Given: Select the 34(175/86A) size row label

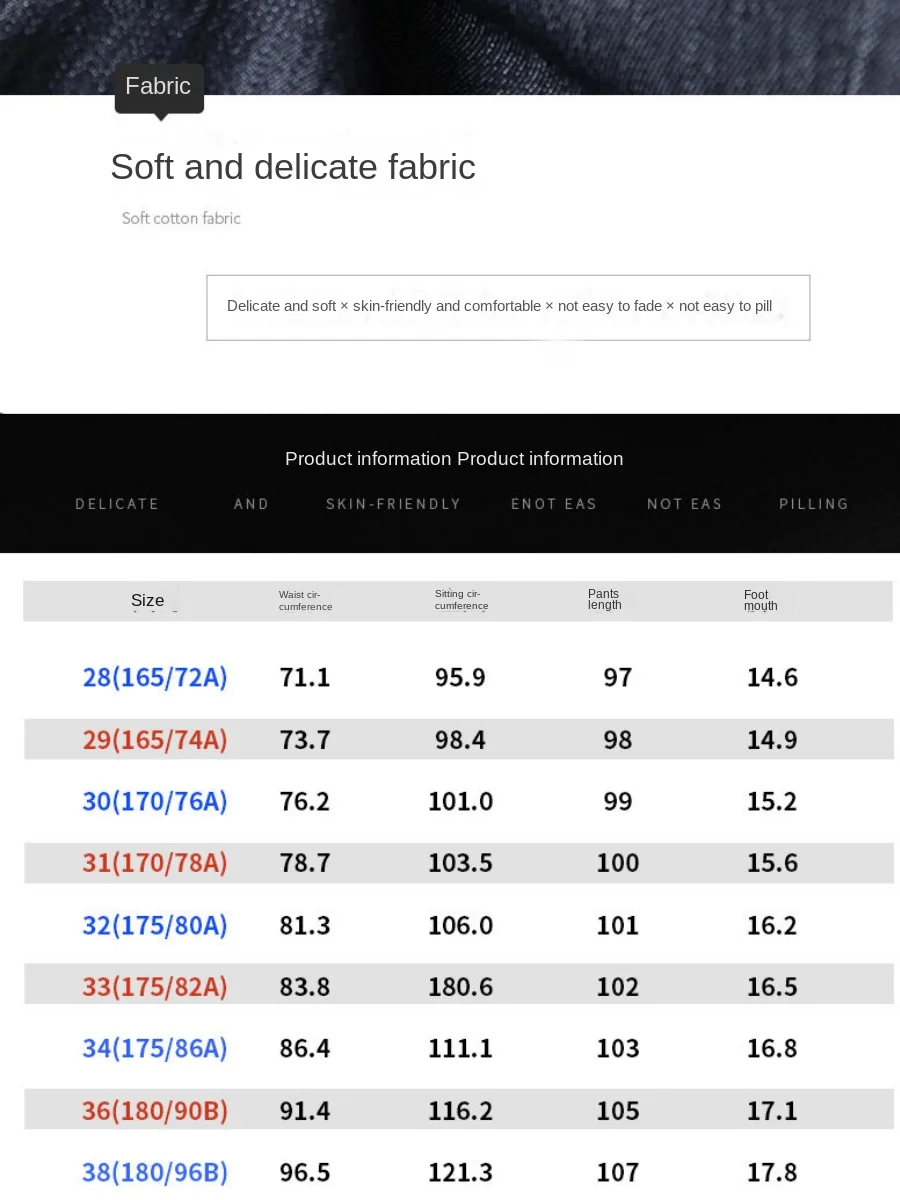Looking at the screenshot, I should pos(155,1049).
